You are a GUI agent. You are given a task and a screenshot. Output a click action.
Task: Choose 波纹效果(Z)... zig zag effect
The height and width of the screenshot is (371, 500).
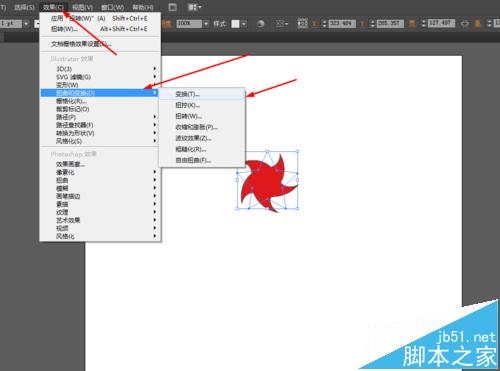[202, 138]
